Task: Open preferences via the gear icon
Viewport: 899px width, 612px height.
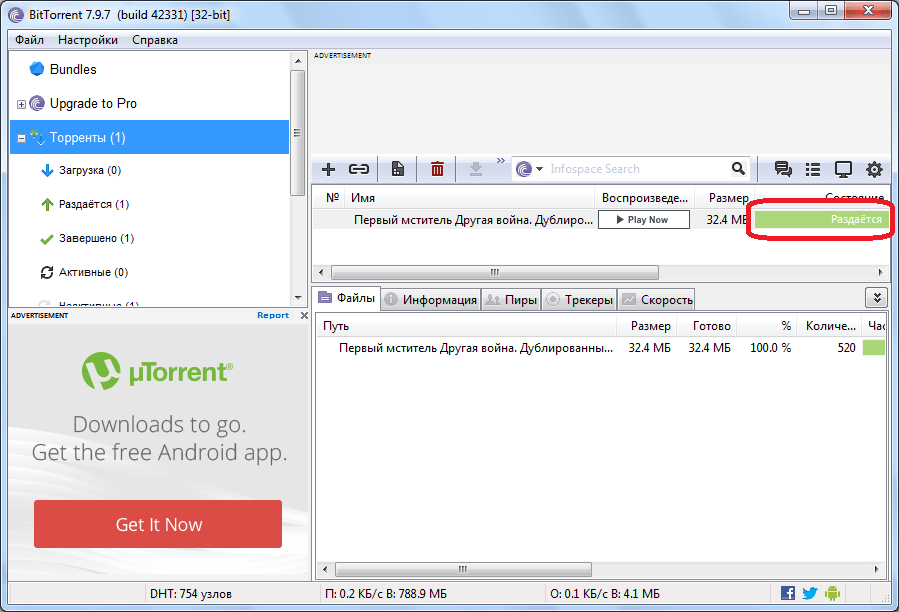Action: (x=874, y=169)
